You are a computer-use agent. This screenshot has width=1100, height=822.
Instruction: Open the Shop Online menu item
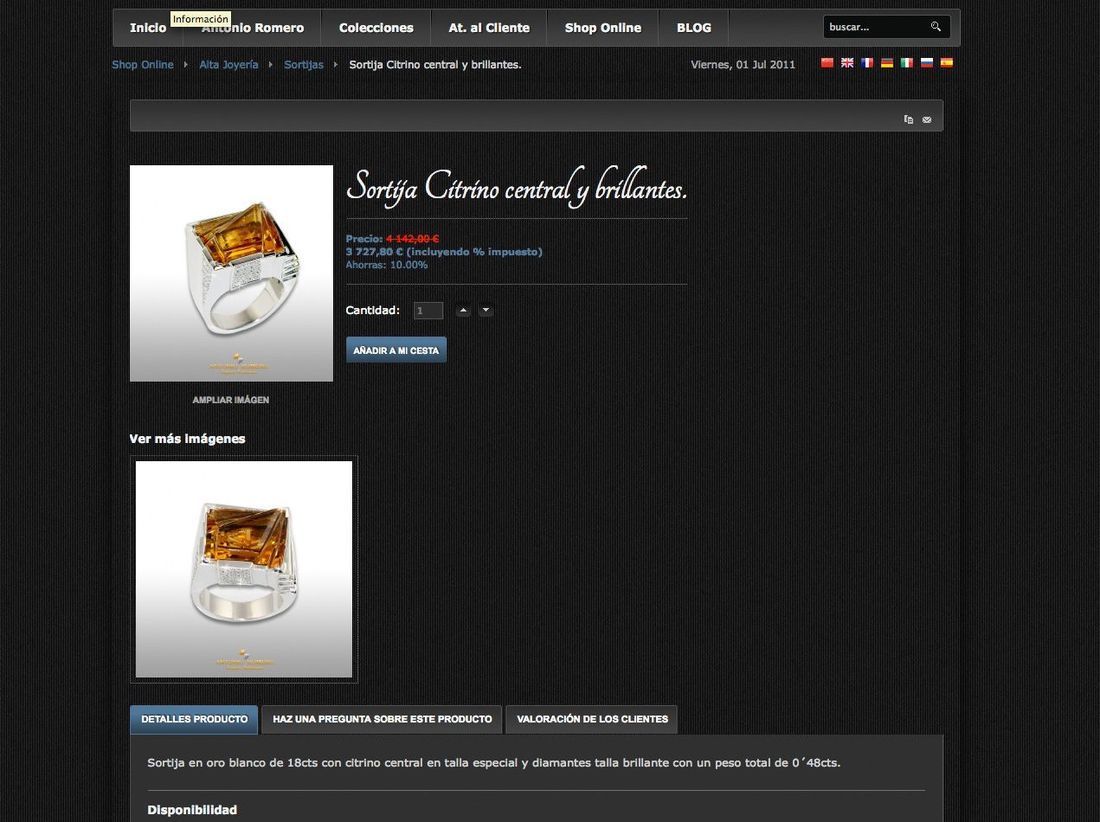603,28
